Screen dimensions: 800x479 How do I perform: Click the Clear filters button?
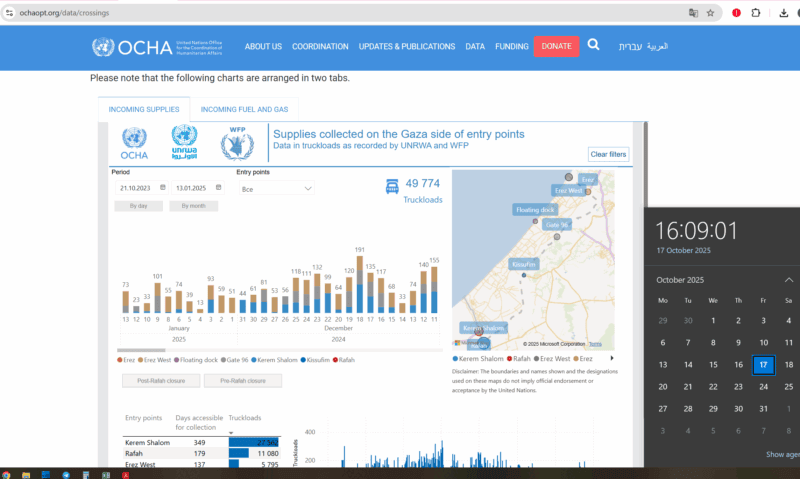(x=608, y=154)
